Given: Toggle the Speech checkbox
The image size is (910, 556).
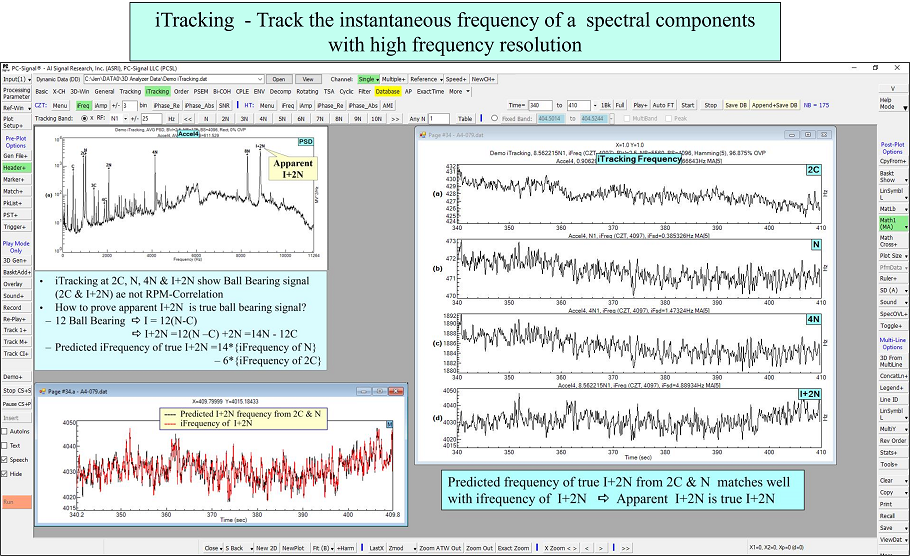Looking at the screenshot, I should 5,459.
